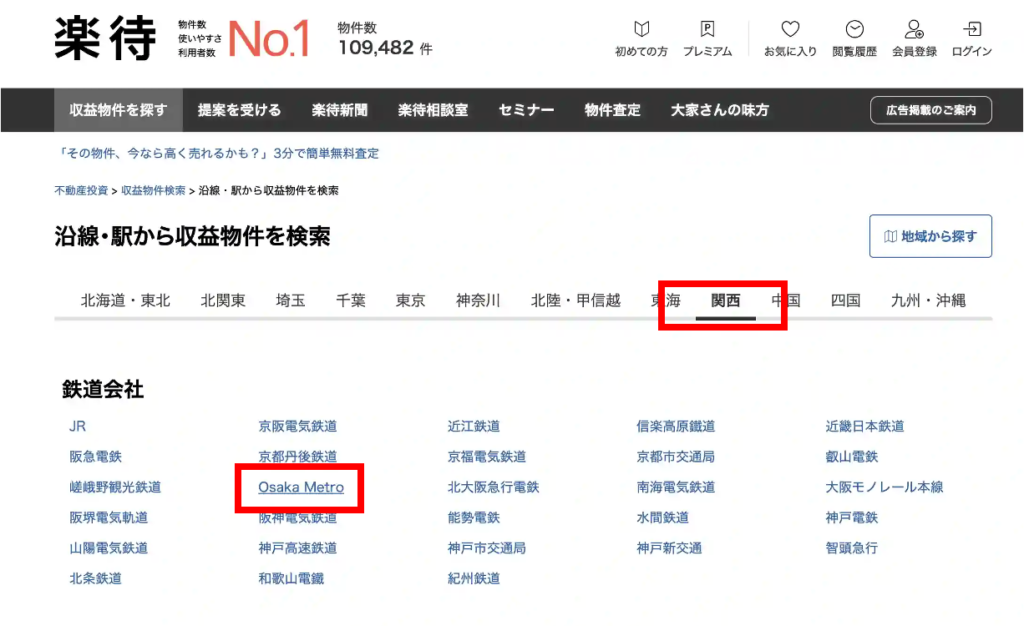This screenshot has width=1024, height=626.
Task: Switch to 九州・沖縄 tab
Action: [x=928, y=300]
